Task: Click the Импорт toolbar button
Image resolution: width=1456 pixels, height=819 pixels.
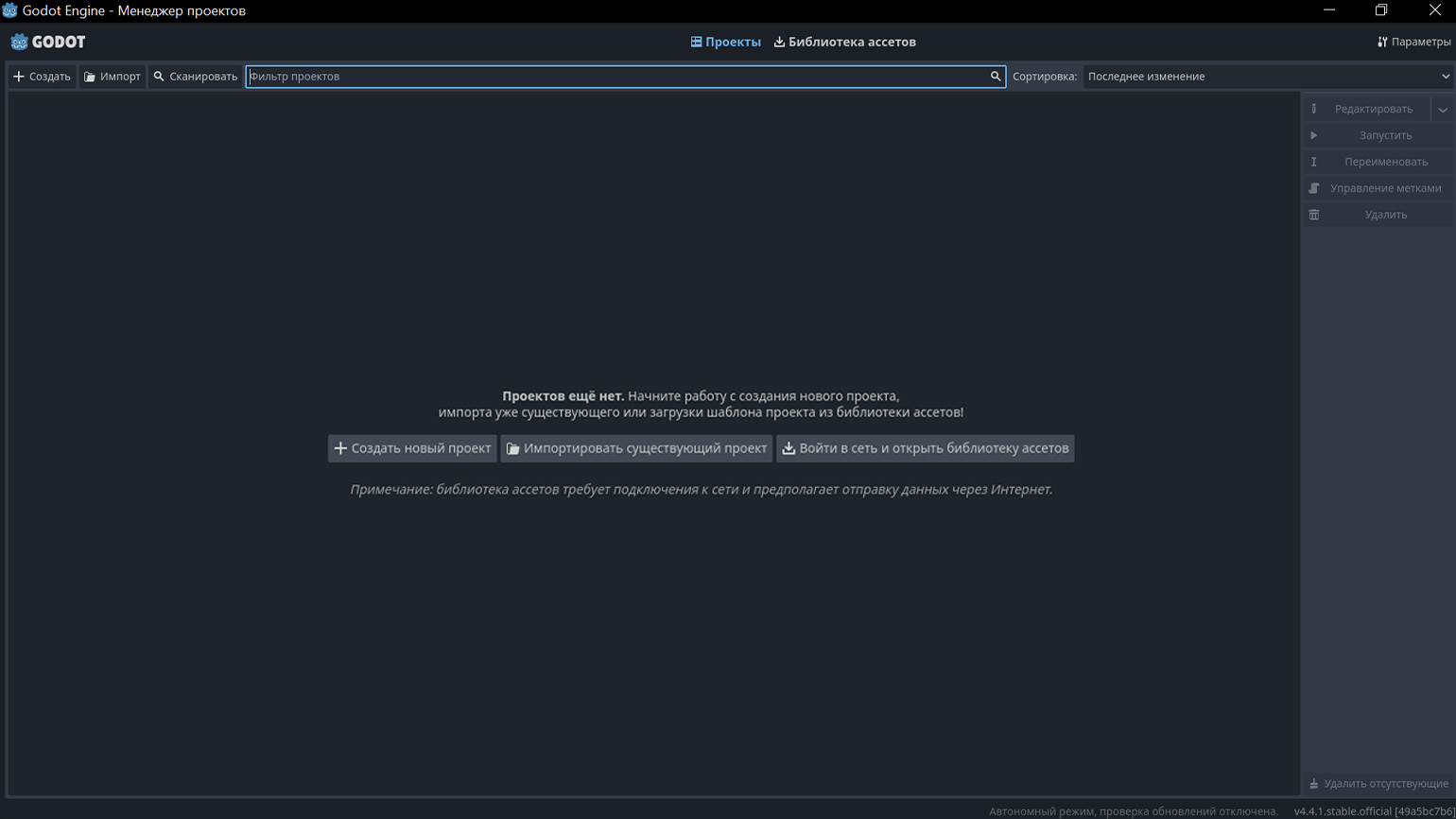Action: point(112,77)
